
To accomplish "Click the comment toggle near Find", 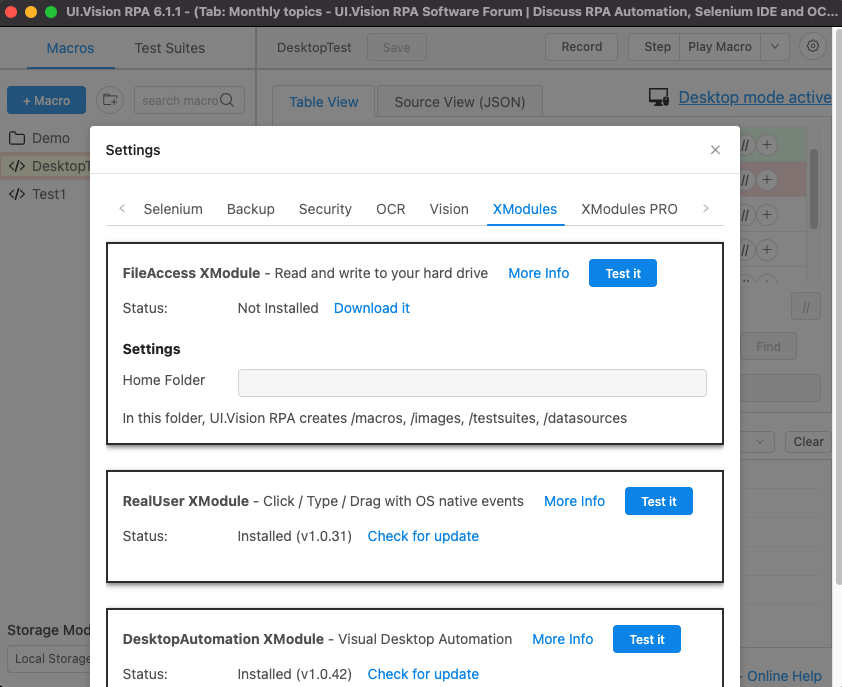I will pos(805,307).
